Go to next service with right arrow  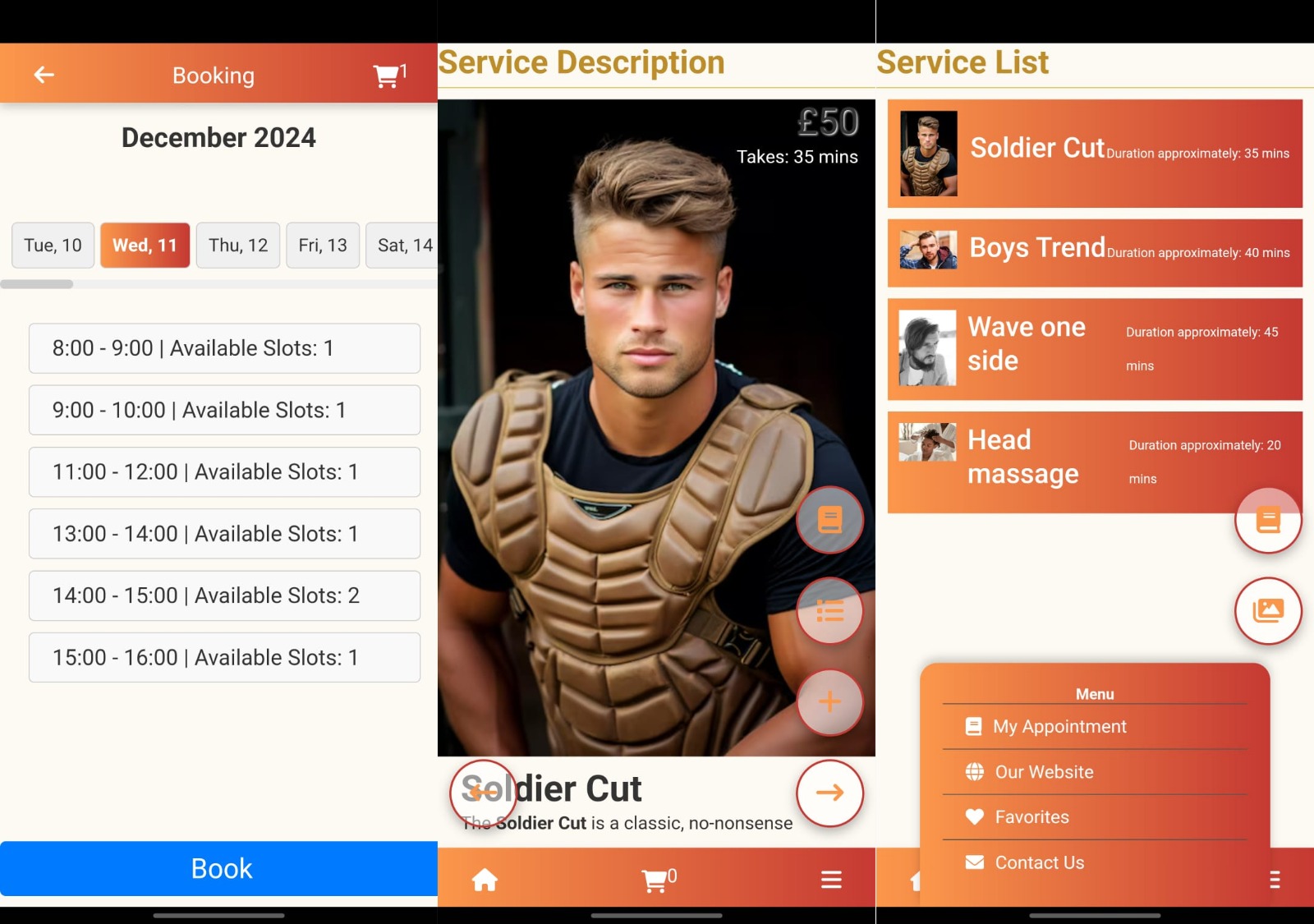(829, 793)
